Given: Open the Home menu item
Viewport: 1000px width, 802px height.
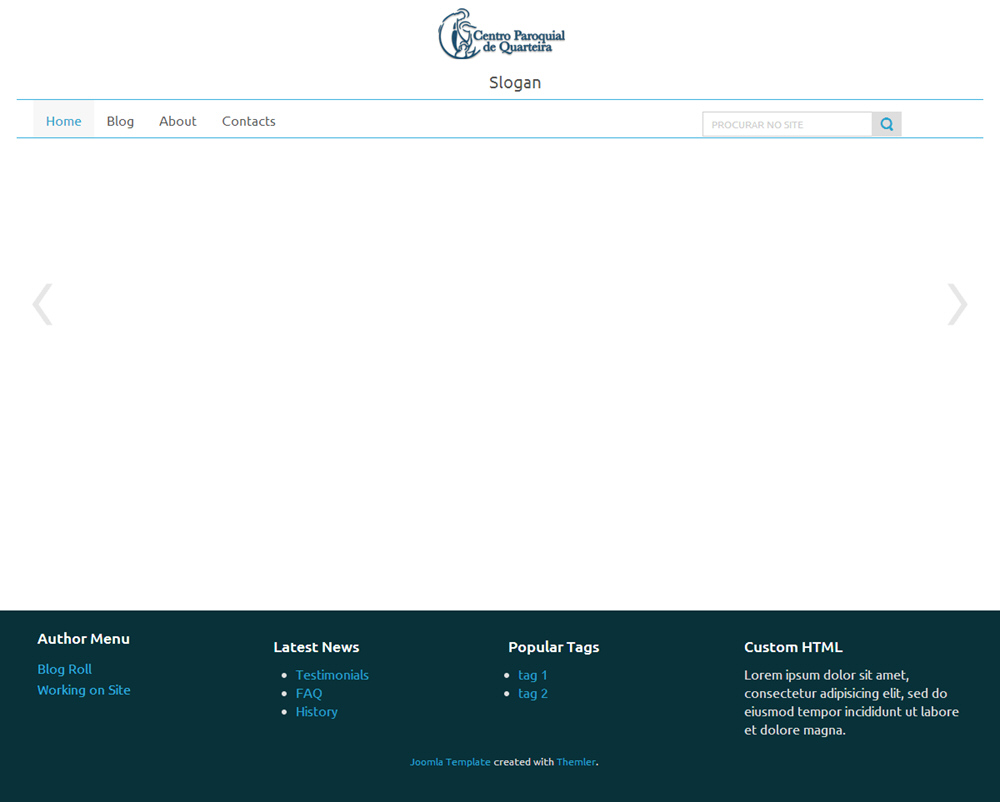Looking at the screenshot, I should (63, 121).
